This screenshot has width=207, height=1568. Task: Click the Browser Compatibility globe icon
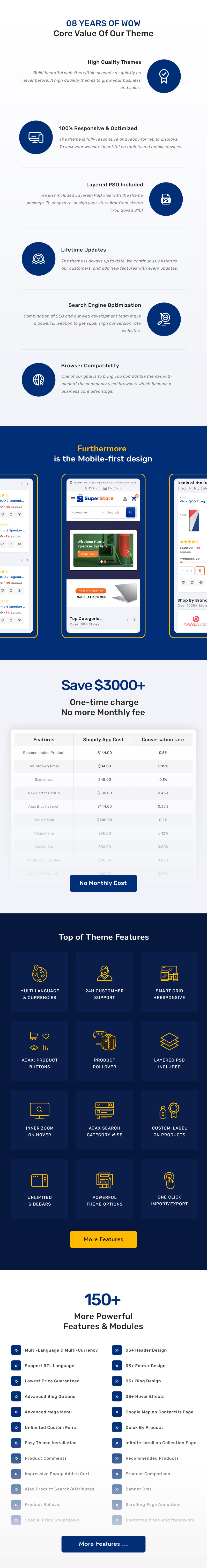[x=38, y=380]
